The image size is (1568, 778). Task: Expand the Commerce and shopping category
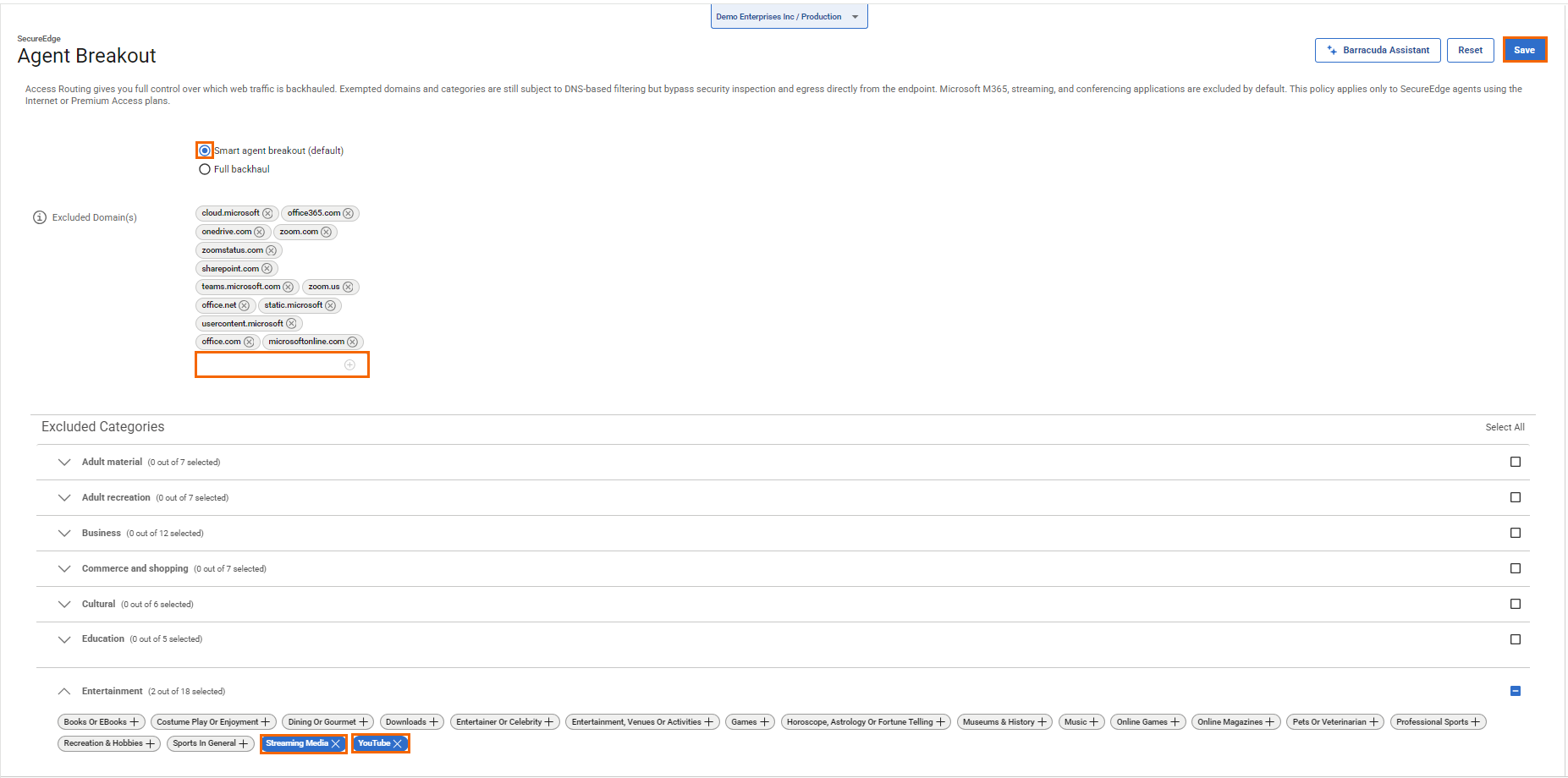tap(64, 569)
